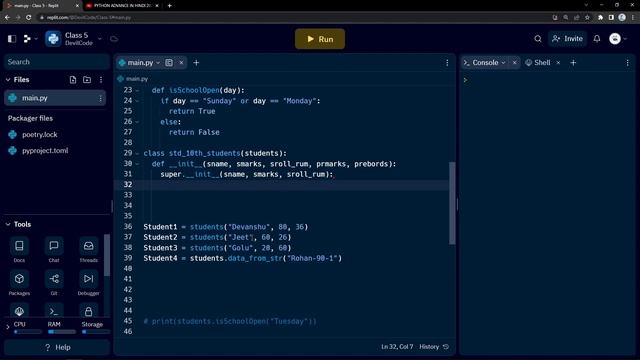This screenshot has width=640, height=360.
Task: Open pyproject.toml file
Action: [45, 151]
